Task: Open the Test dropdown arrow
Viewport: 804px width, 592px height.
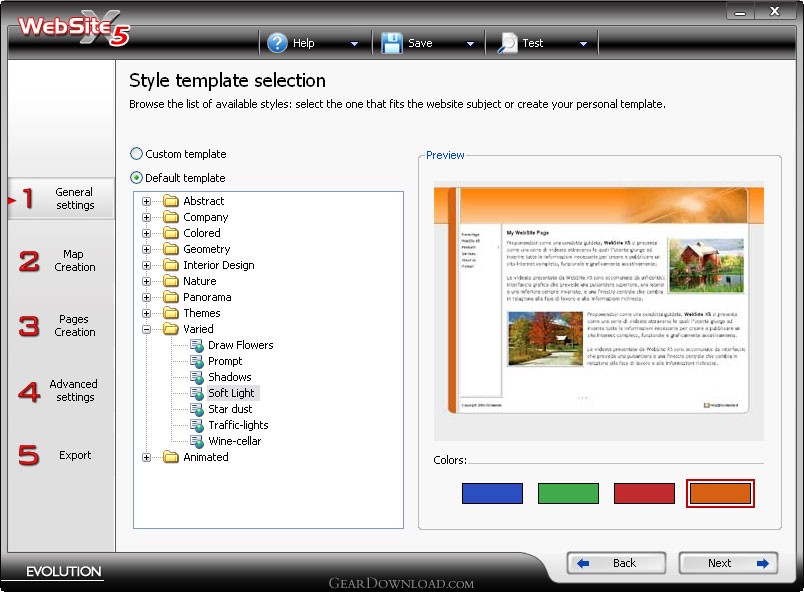Action: (583, 44)
